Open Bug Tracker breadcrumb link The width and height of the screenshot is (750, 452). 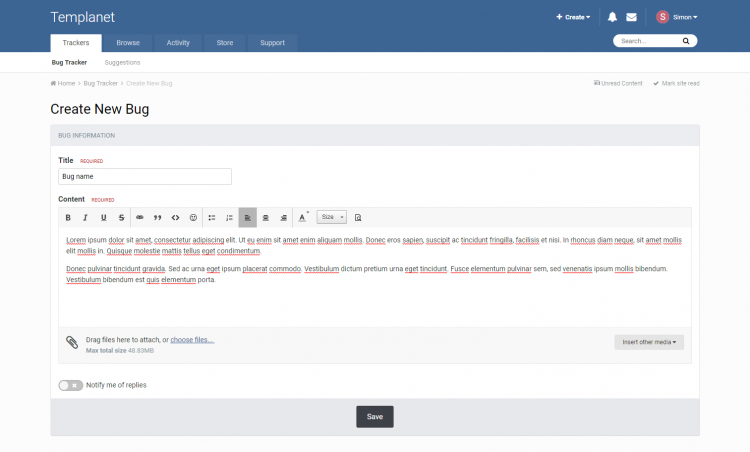point(100,83)
